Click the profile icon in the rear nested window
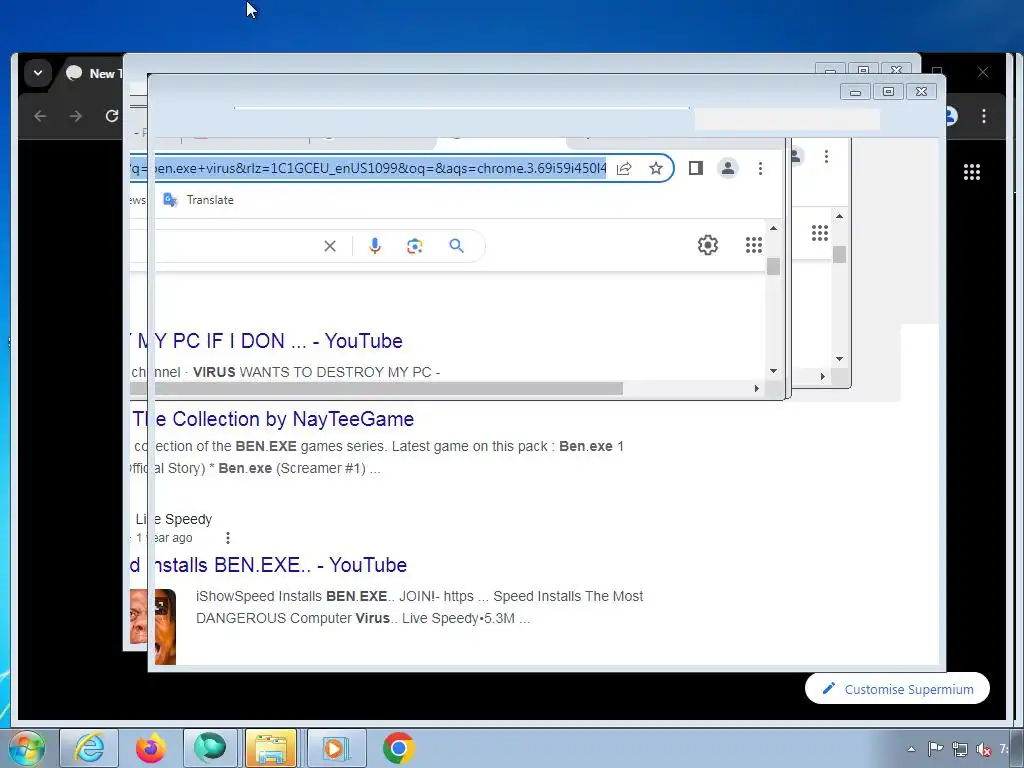1024x768 pixels. [x=795, y=157]
